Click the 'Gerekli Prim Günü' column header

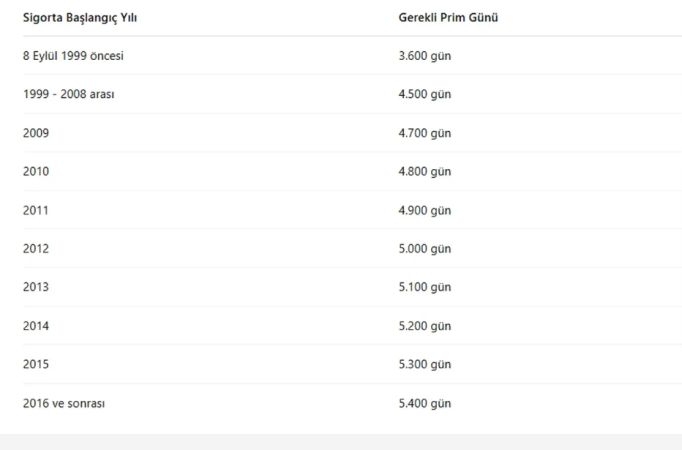[x=448, y=18]
